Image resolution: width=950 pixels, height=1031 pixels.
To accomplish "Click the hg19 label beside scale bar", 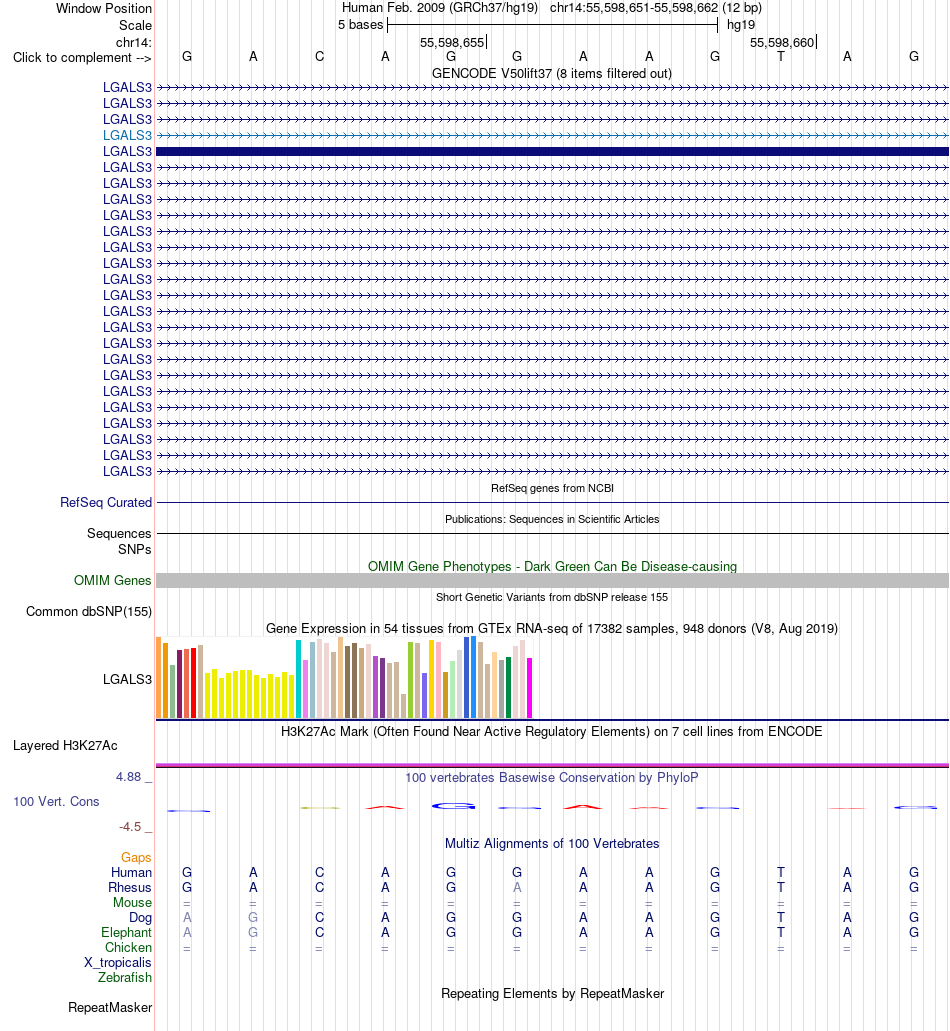I will 741,25.
